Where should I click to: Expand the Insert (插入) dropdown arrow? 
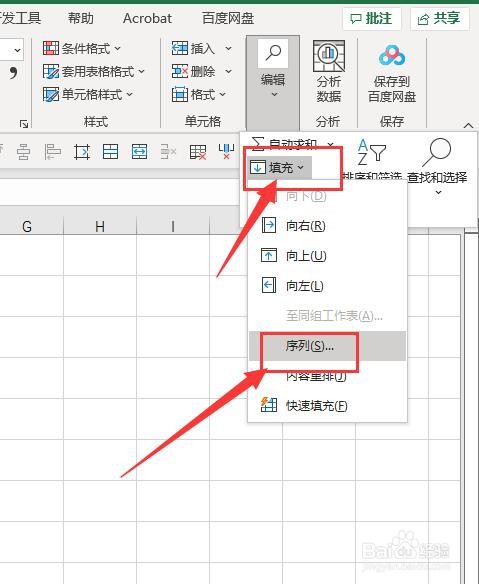(x=228, y=48)
